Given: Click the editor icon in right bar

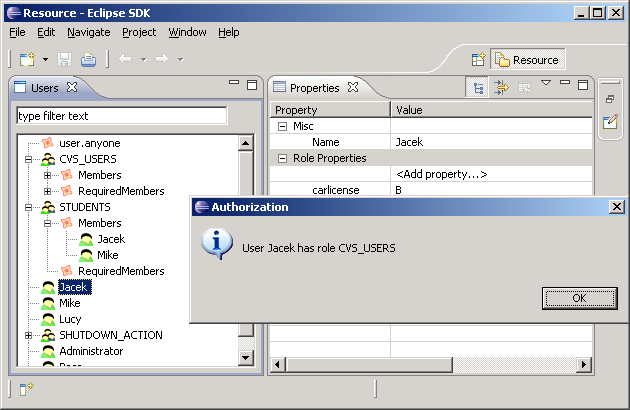Looking at the screenshot, I should click(x=610, y=122).
